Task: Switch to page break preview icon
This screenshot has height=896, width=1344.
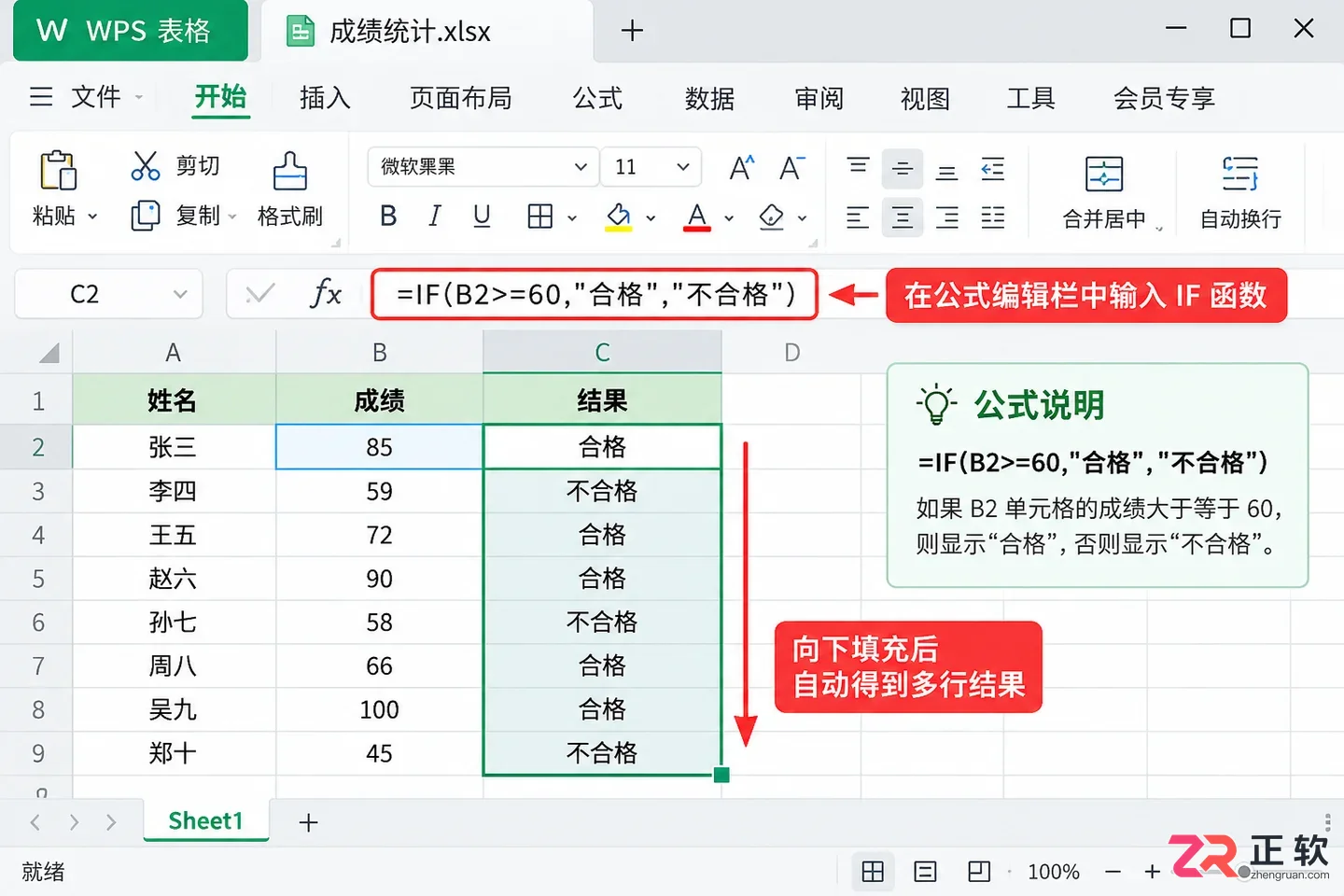Action: tap(979, 872)
